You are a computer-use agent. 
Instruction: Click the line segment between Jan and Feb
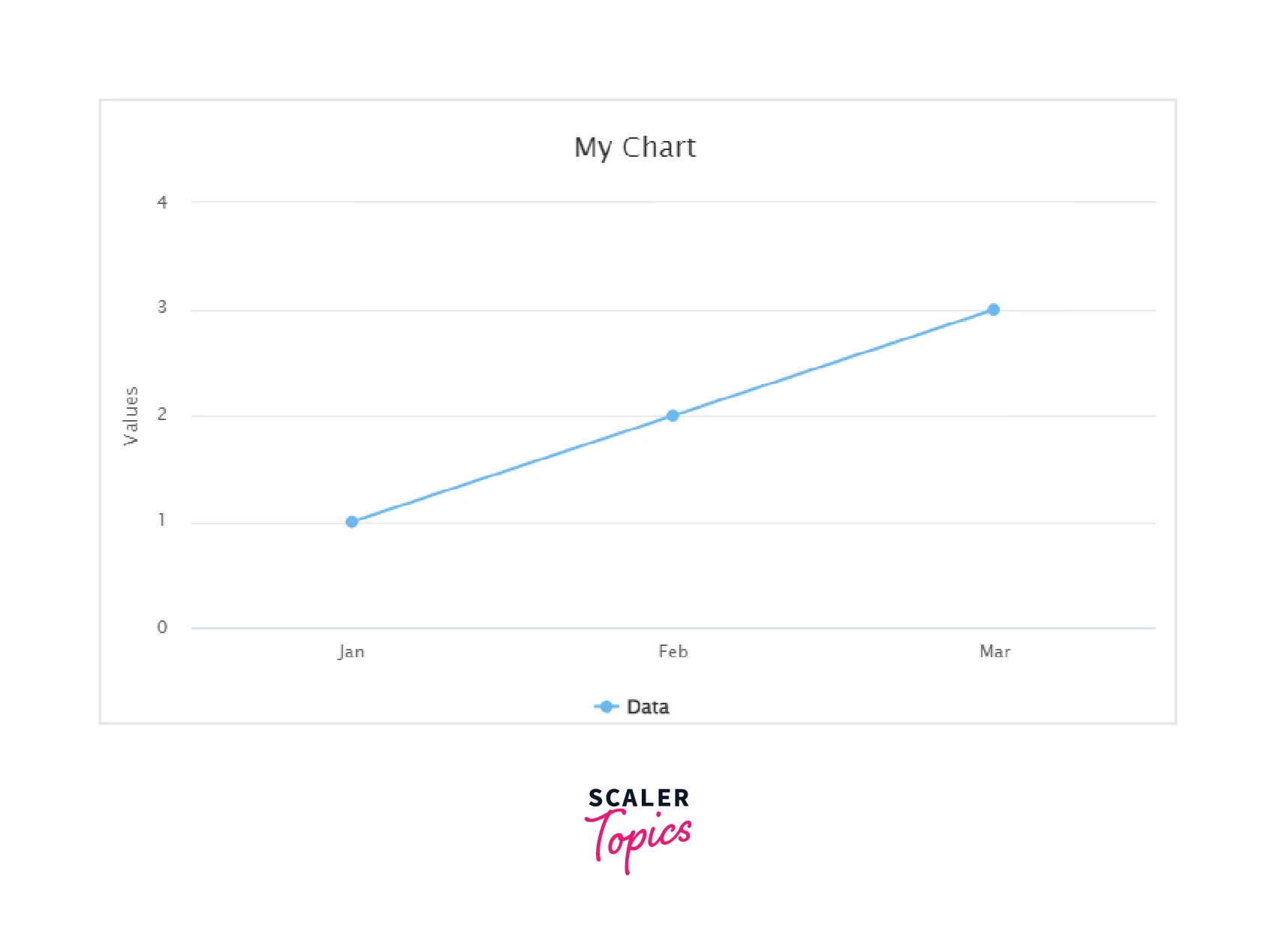pyautogui.click(x=512, y=469)
